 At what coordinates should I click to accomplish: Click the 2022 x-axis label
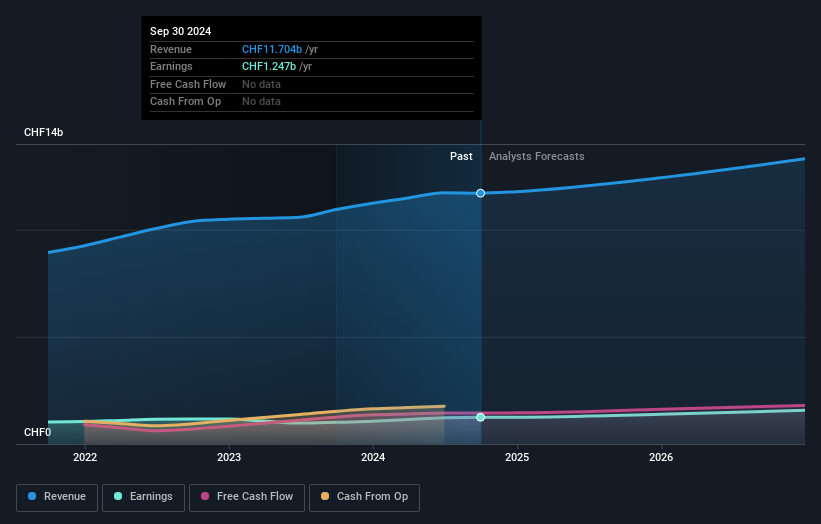pyautogui.click(x=85, y=457)
